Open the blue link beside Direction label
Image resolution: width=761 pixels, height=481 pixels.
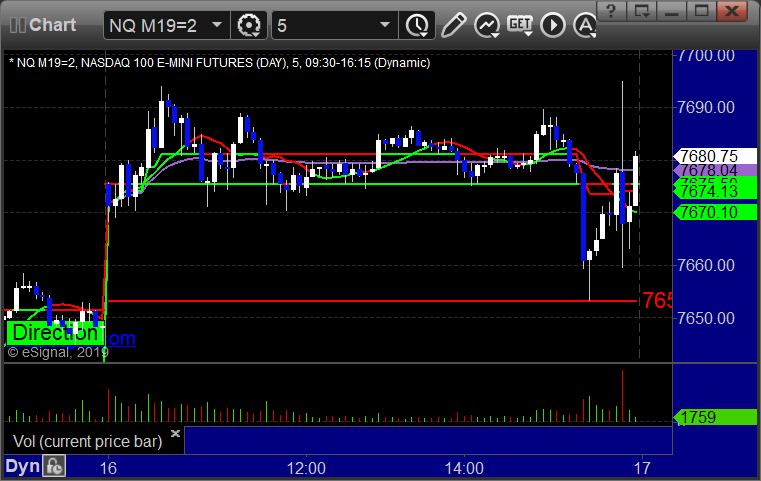121,338
